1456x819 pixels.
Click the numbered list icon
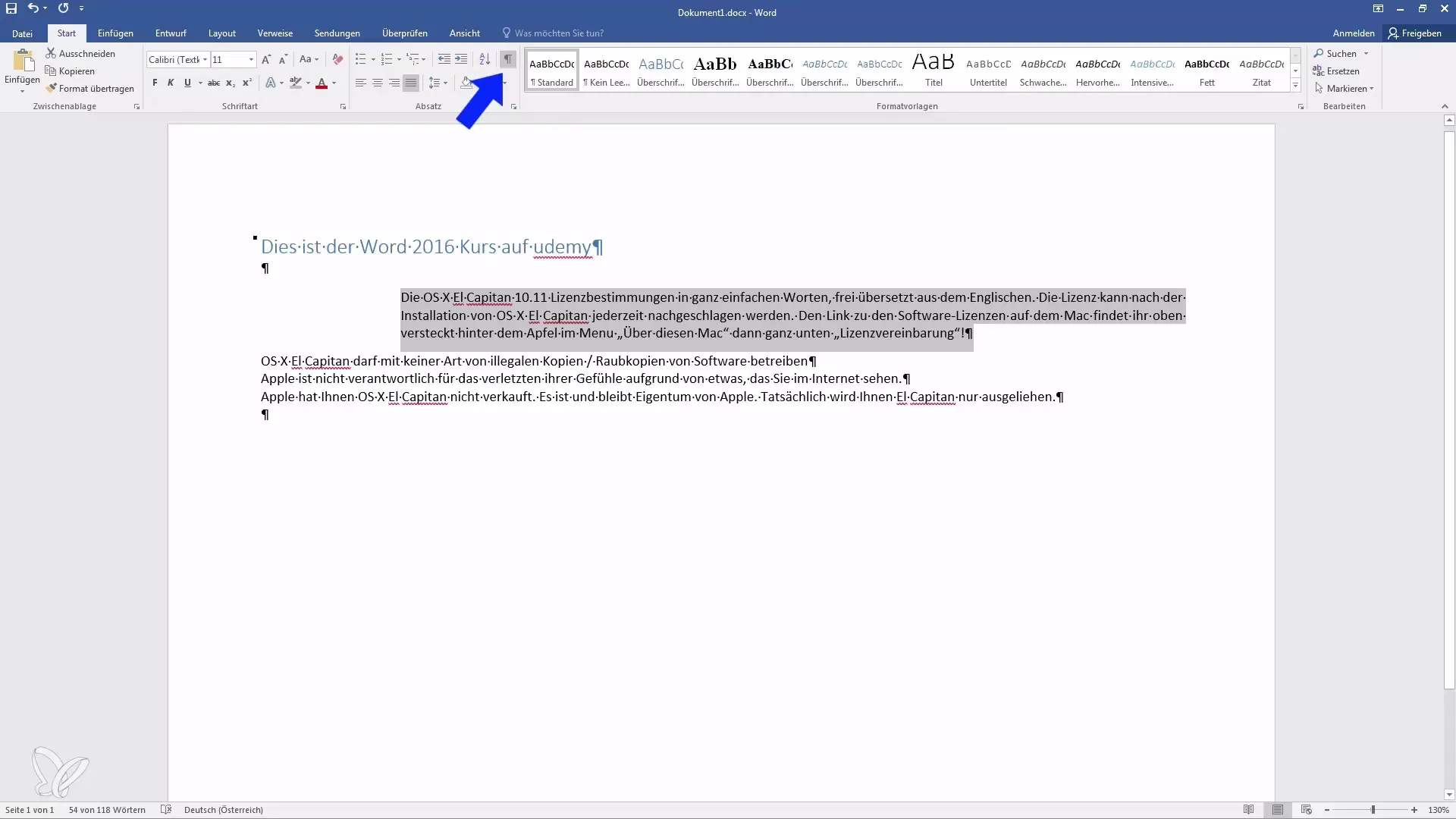[x=387, y=59]
